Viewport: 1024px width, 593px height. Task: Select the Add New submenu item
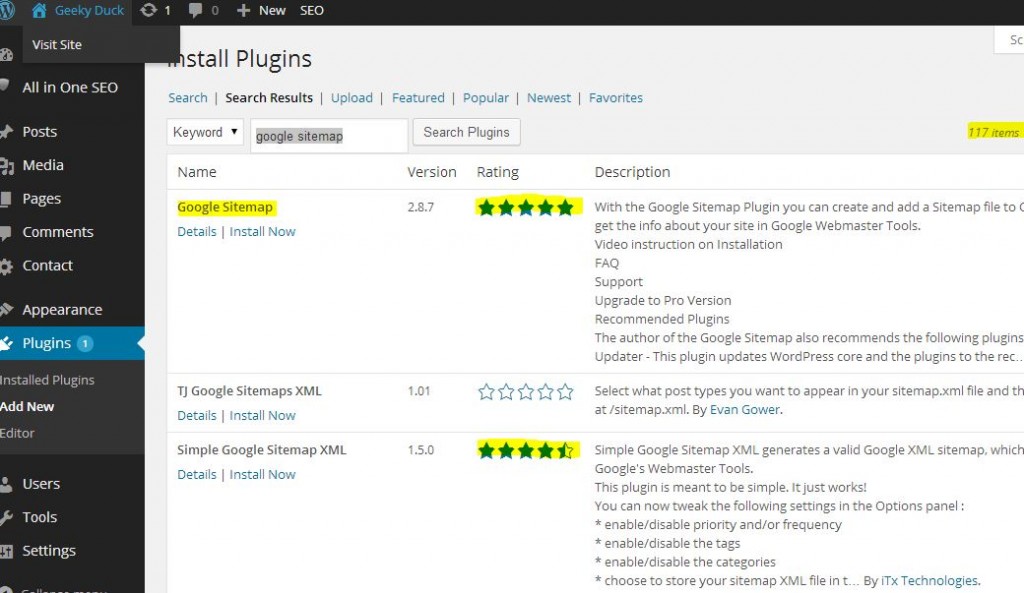click(27, 406)
